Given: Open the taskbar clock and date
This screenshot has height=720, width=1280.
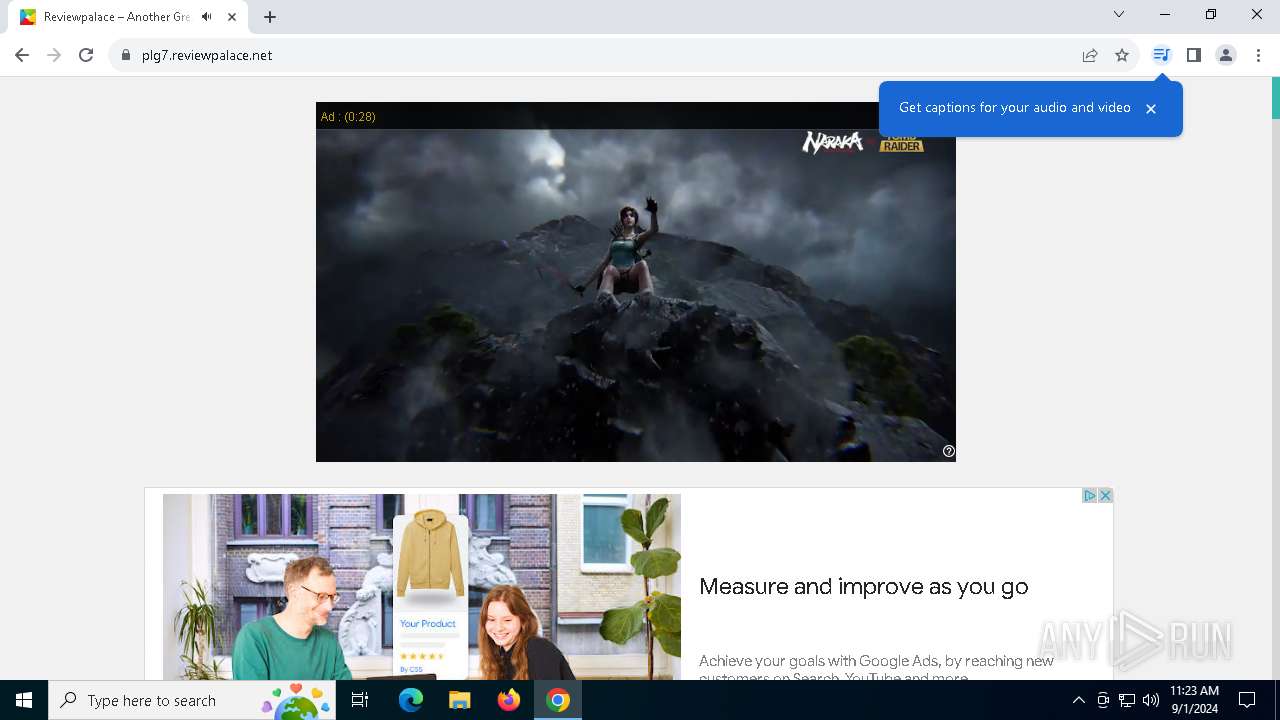Looking at the screenshot, I should pyautogui.click(x=1194, y=700).
